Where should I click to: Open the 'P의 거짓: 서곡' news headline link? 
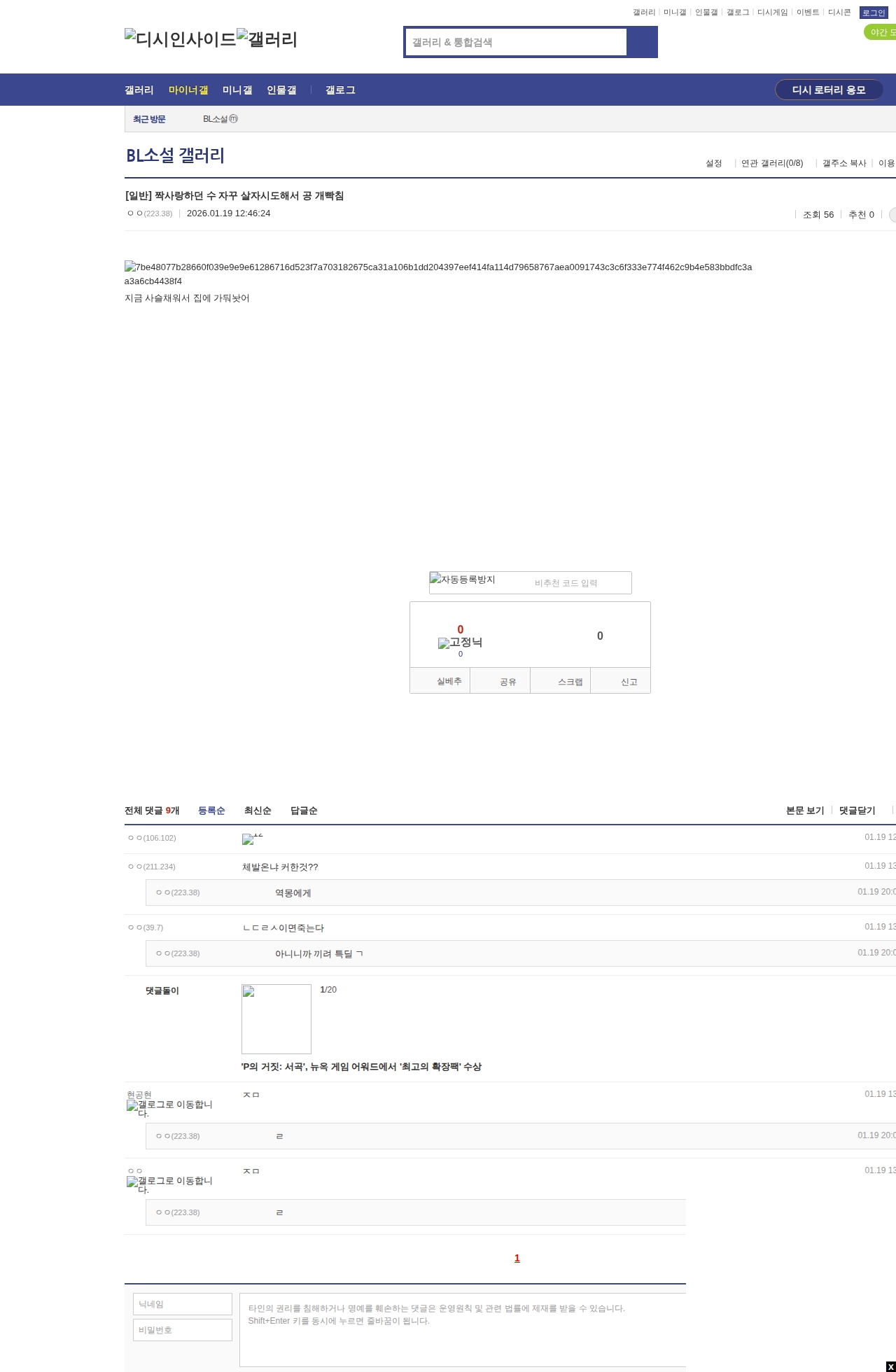(361, 1067)
